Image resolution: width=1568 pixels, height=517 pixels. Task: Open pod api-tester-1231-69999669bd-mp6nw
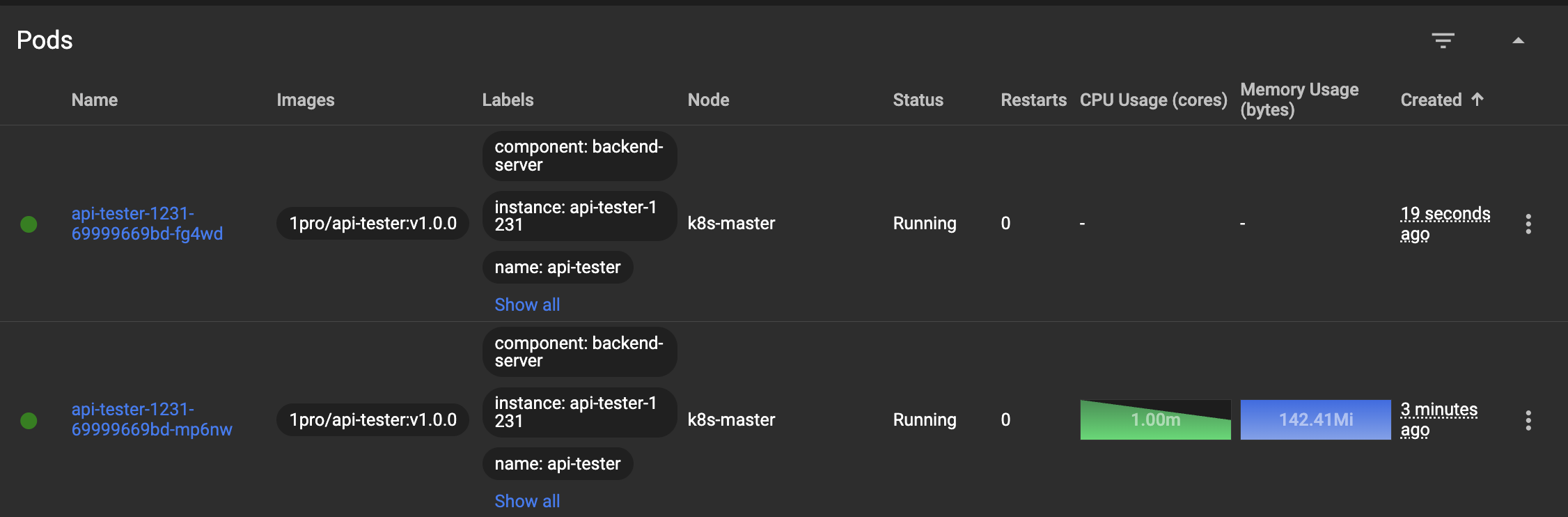coord(151,419)
